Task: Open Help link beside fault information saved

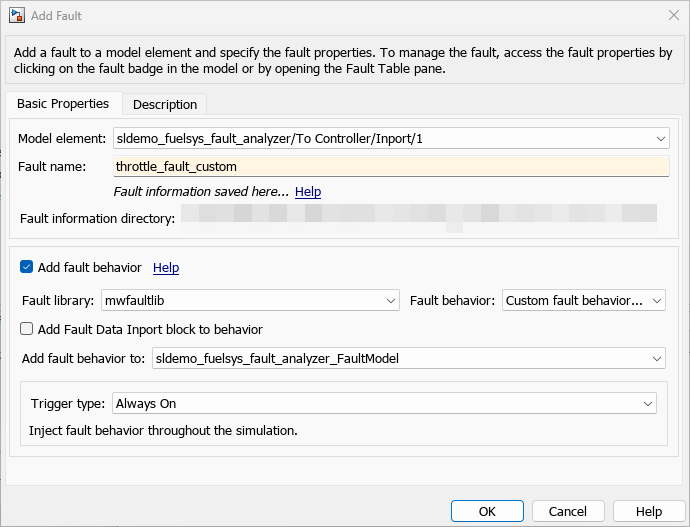Action: 308,191
